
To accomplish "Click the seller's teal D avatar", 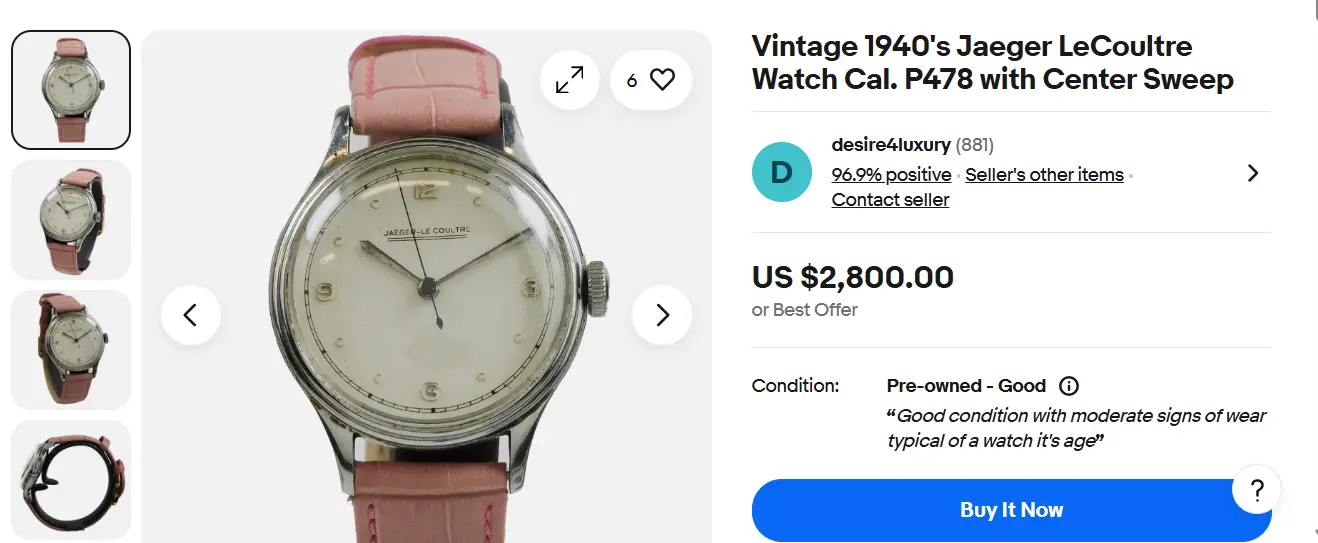I will [781, 172].
